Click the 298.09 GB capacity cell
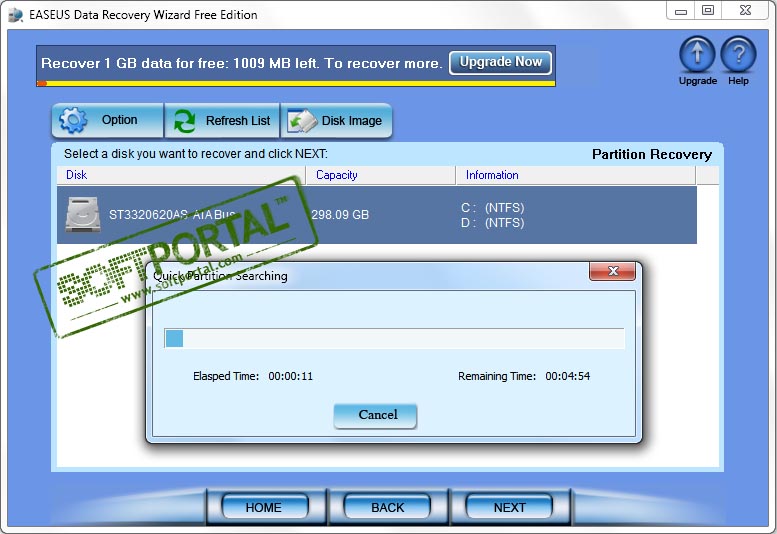The width and height of the screenshot is (777, 534). pos(340,214)
